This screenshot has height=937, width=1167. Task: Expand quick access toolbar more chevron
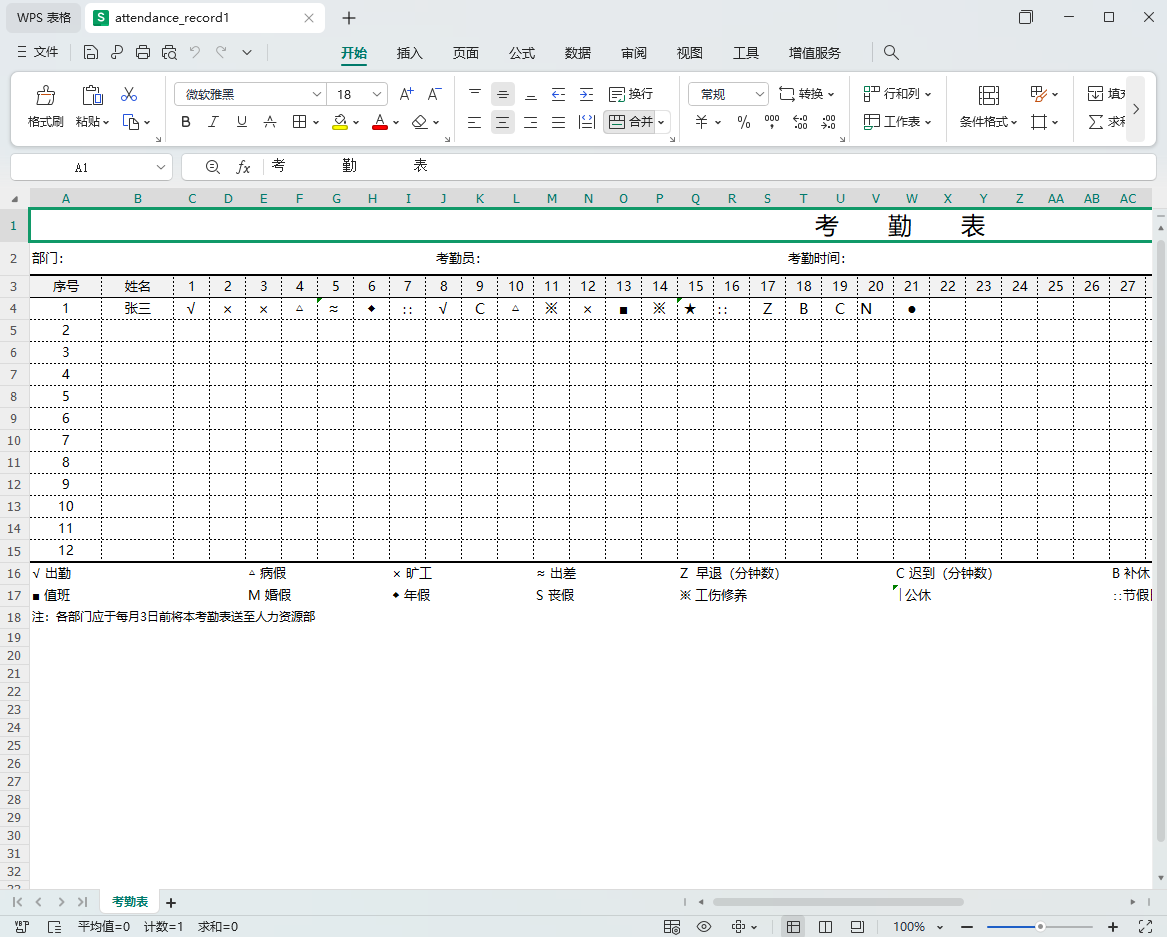pos(247,52)
